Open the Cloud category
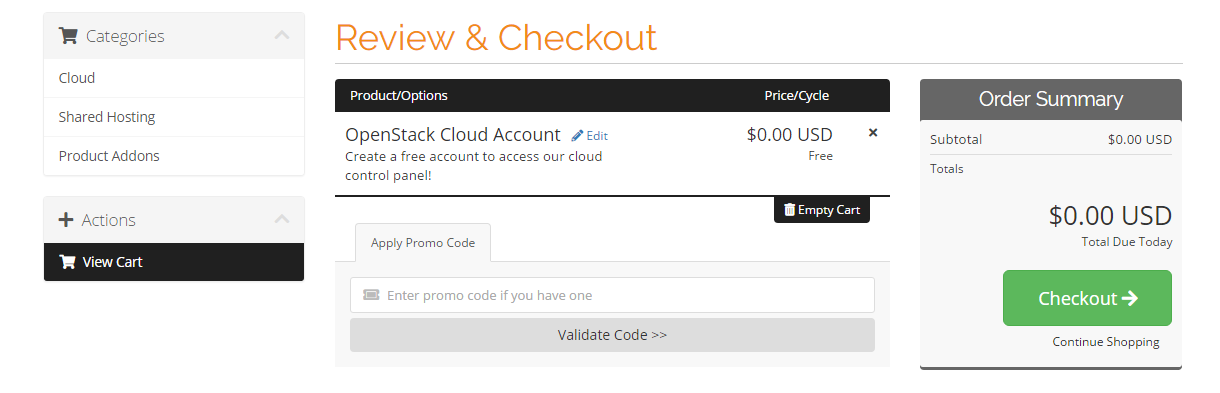The image size is (1220, 393). [174, 78]
